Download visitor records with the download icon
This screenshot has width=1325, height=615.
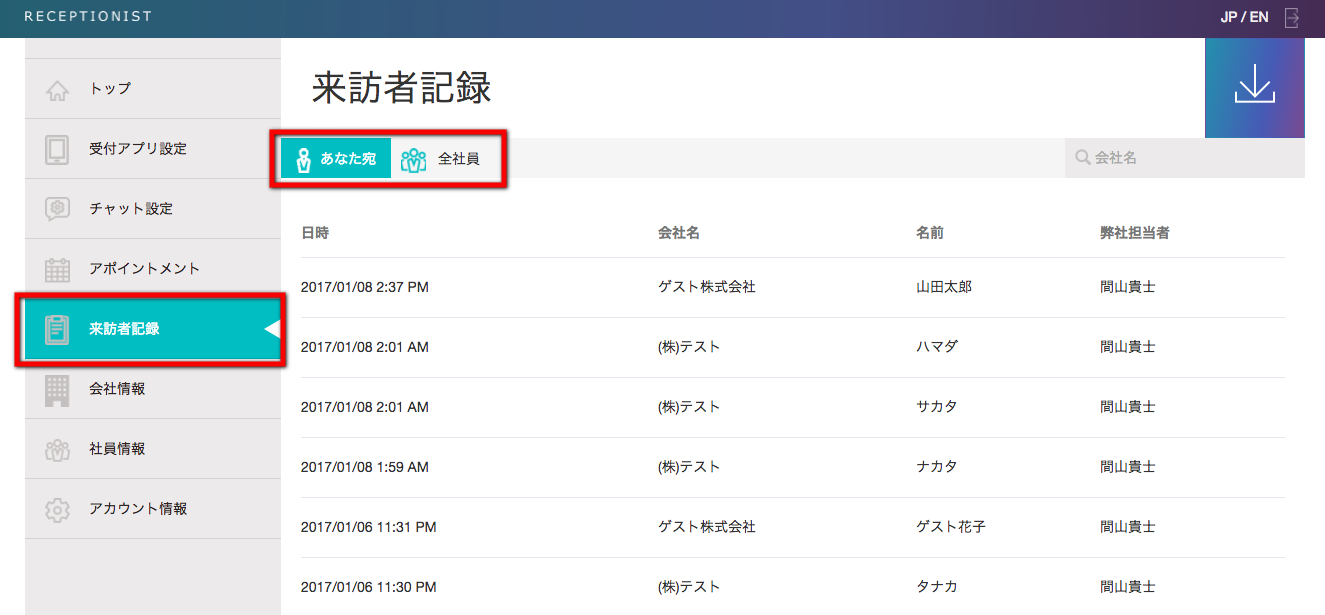tap(1254, 86)
